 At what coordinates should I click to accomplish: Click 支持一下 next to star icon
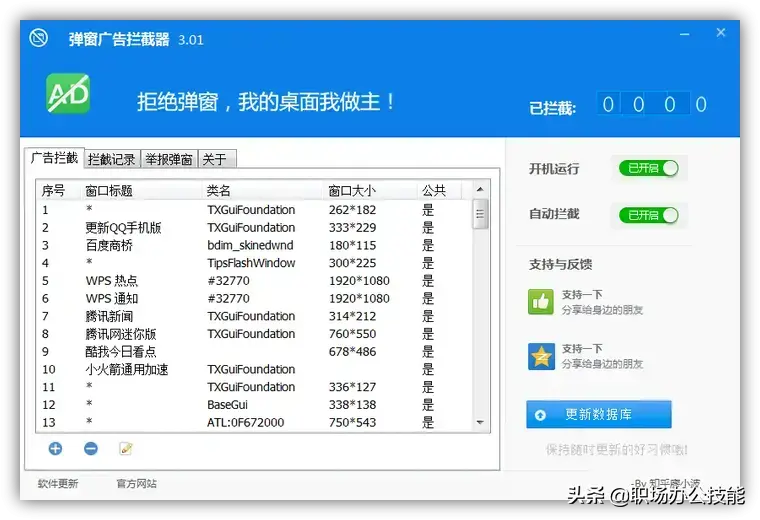coord(582,348)
